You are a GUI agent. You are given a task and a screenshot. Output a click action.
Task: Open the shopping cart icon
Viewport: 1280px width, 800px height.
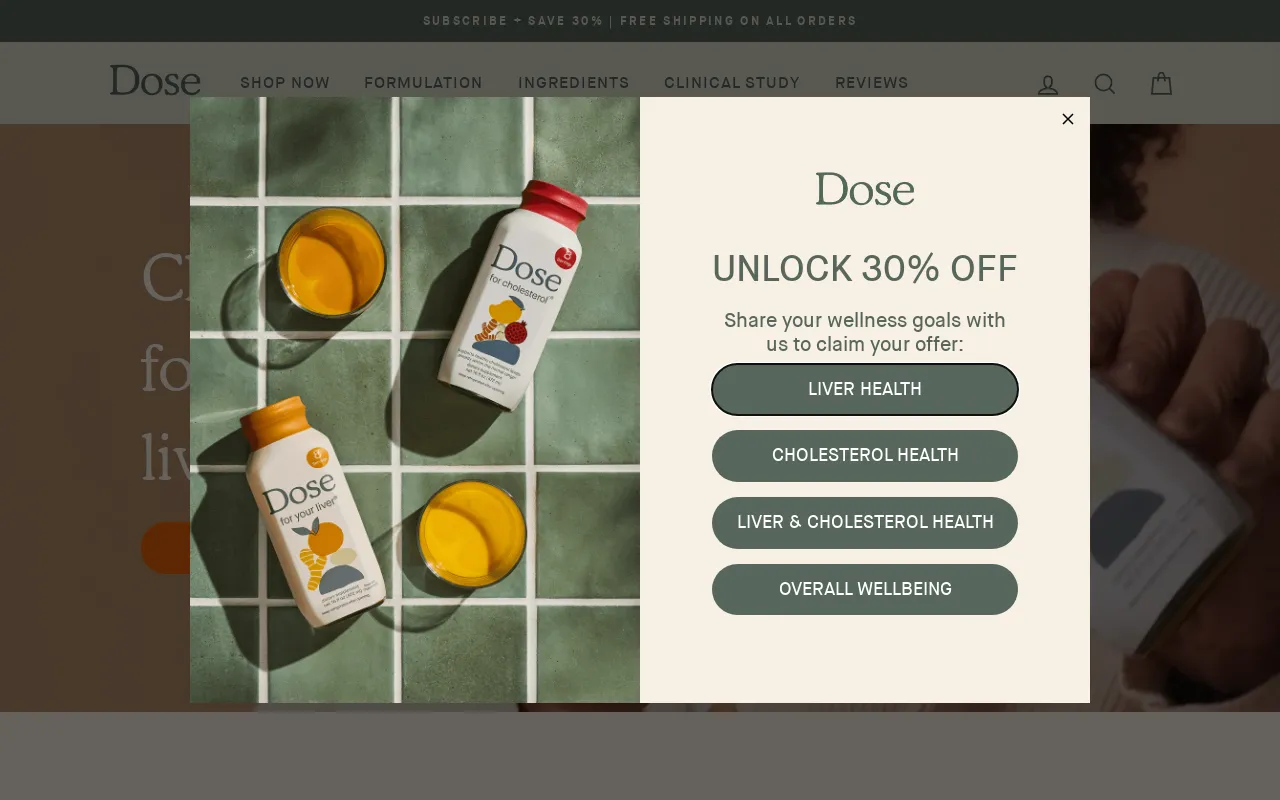pyautogui.click(x=1161, y=84)
